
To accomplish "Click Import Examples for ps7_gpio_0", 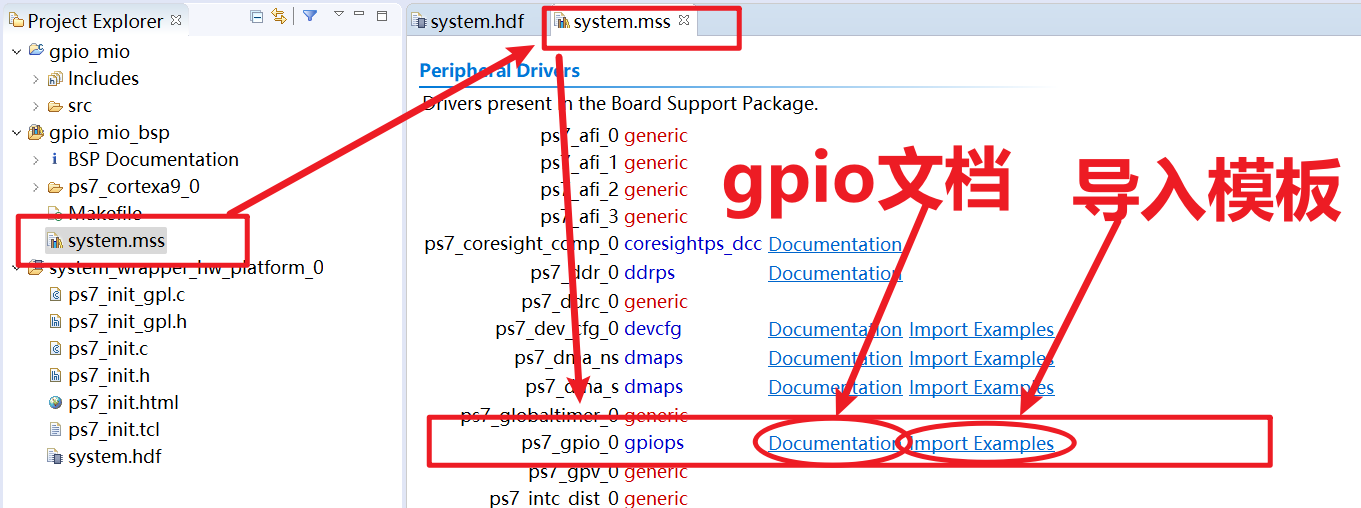I will (981, 443).
